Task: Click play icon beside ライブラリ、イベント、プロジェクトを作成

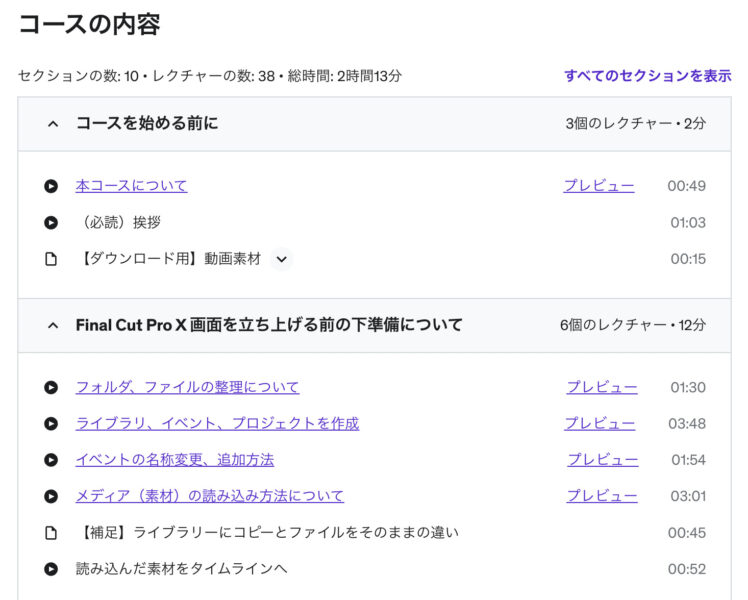Action: click(51, 423)
